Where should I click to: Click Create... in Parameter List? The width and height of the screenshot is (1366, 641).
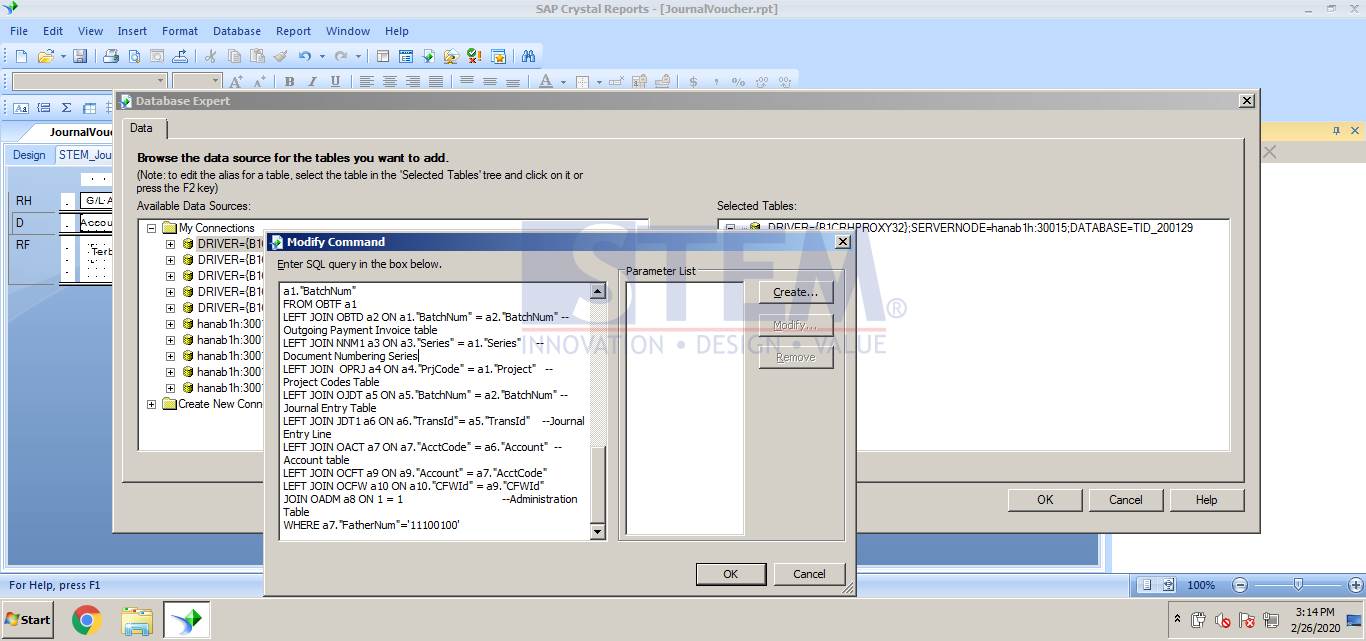[796, 292]
